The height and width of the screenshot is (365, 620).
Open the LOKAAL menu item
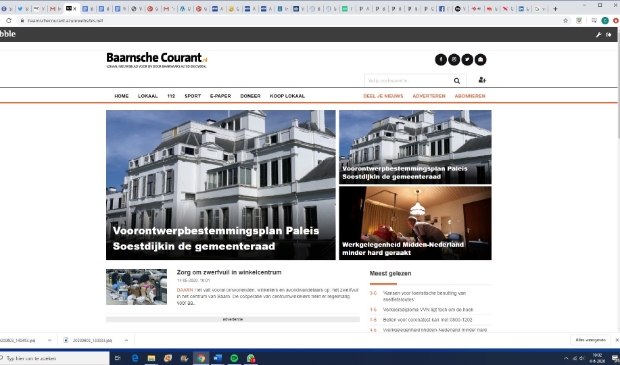(147, 96)
